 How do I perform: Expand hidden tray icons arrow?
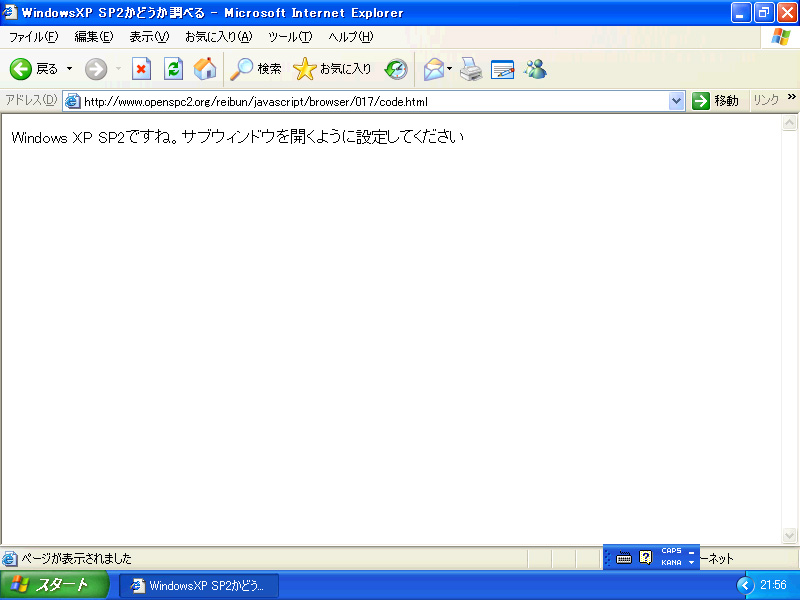745,585
